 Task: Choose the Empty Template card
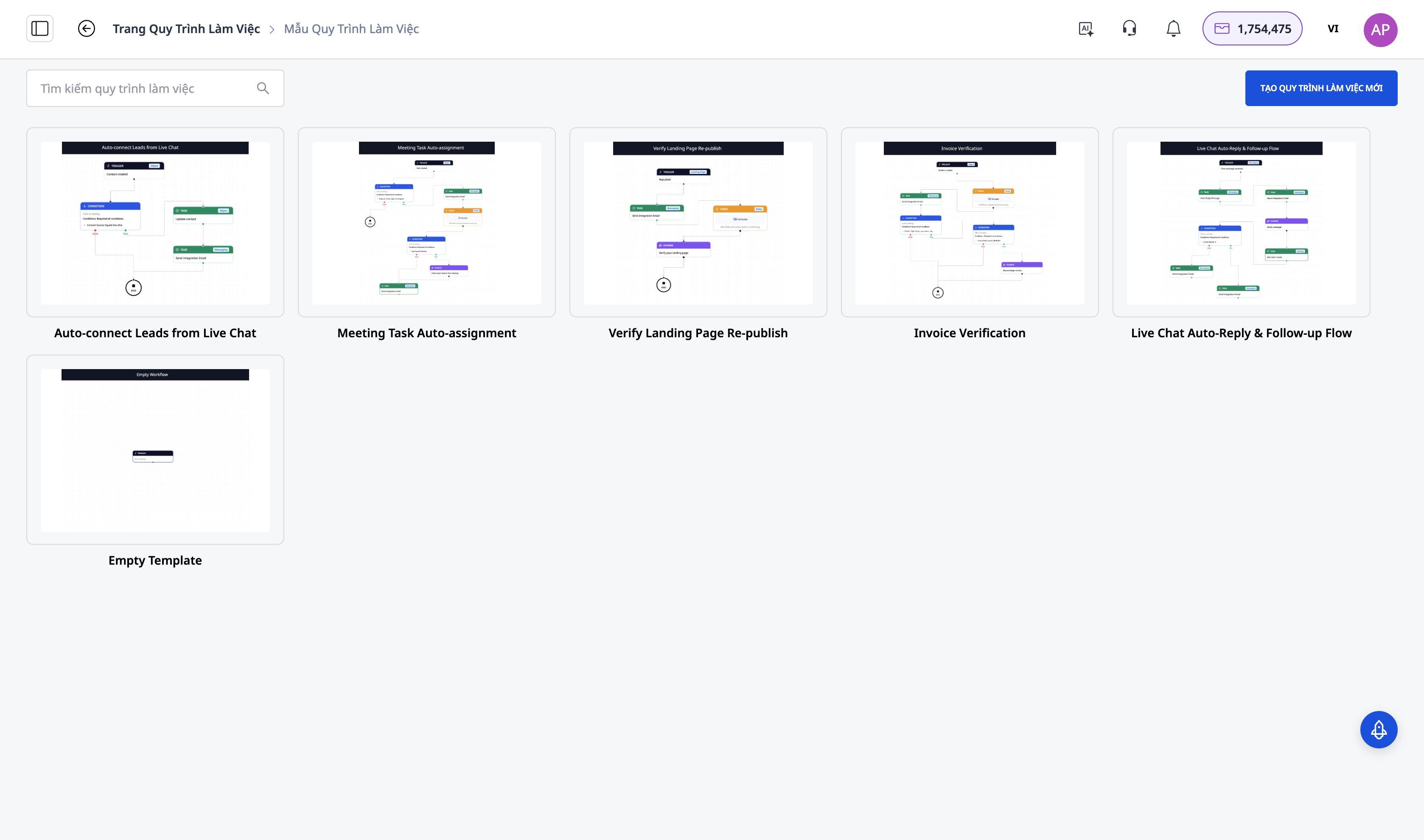[x=155, y=449]
